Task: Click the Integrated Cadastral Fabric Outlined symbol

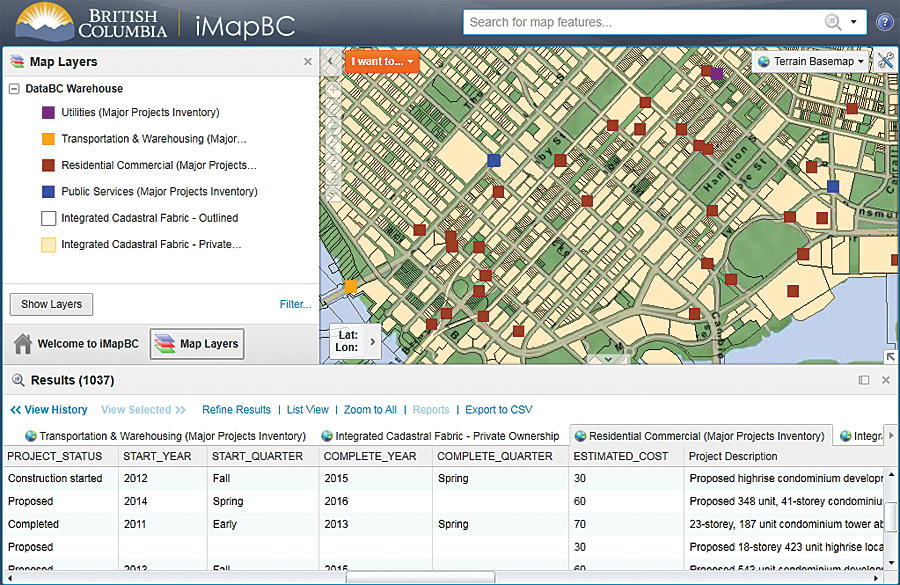Action: 49,218
